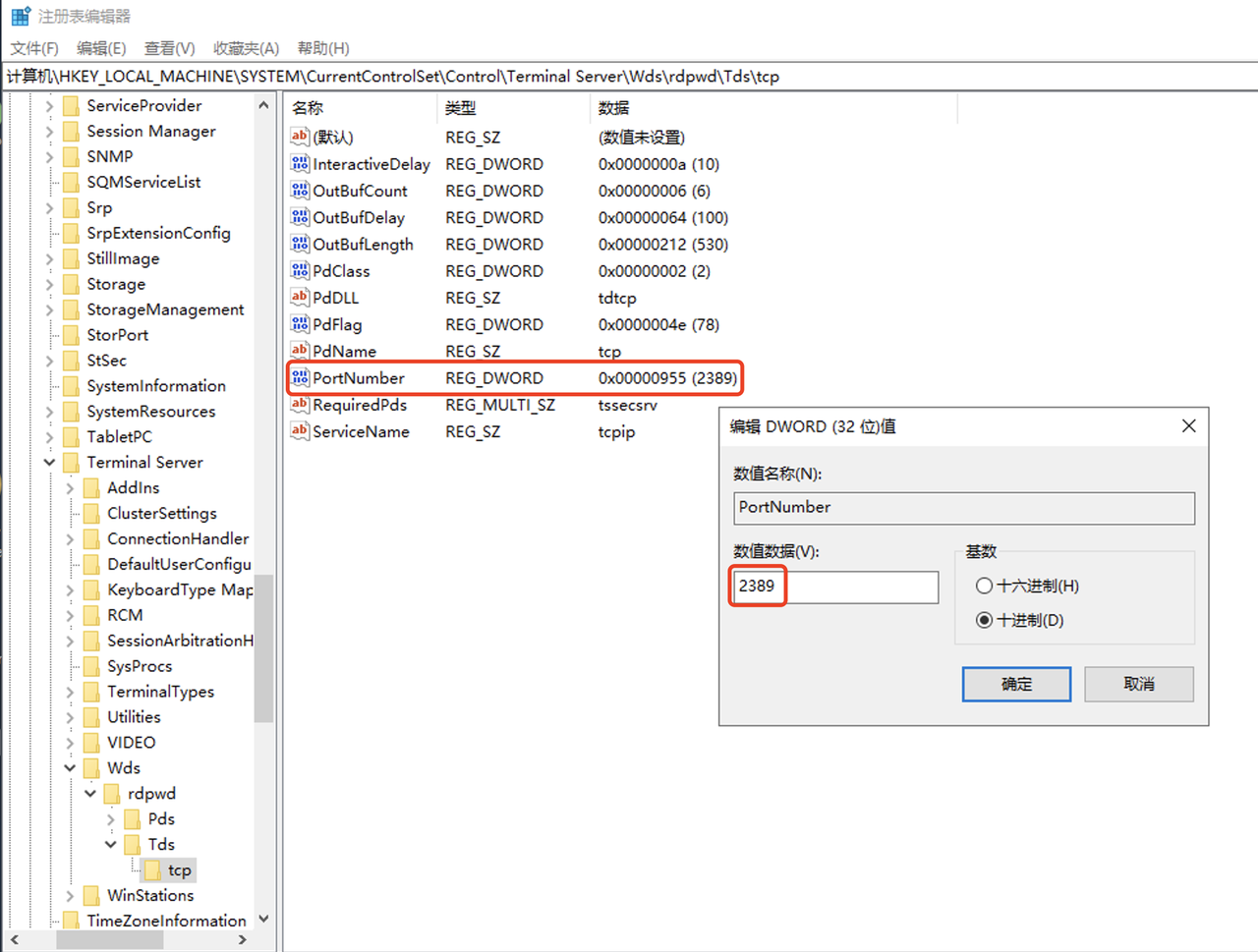Click the Registry Editor app icon in title bar
This screenshot has width=1258, height=952.
(x=20, y=17)
